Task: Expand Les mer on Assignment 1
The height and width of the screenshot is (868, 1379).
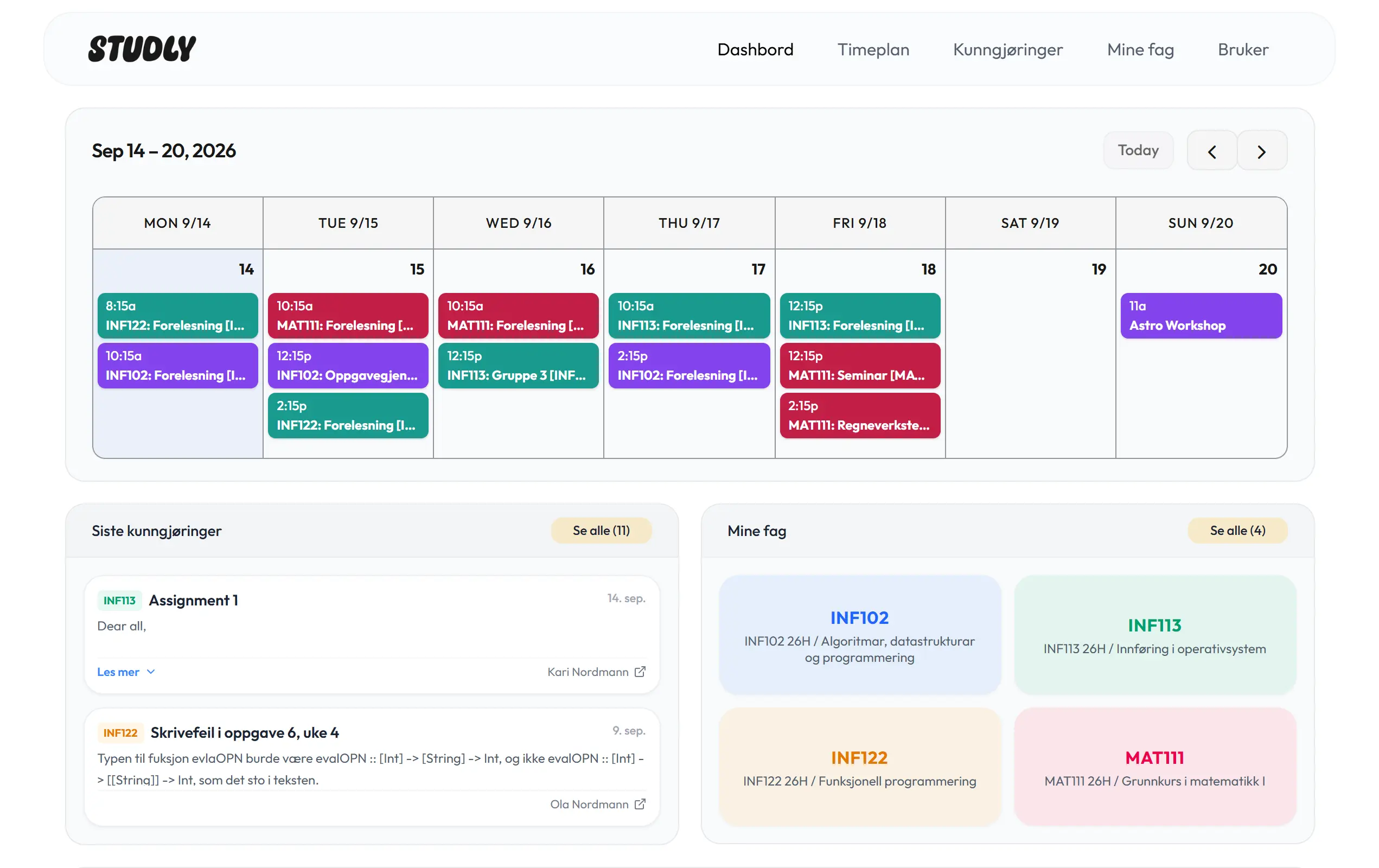Action: pyautogui.click(x=126, y=672)
